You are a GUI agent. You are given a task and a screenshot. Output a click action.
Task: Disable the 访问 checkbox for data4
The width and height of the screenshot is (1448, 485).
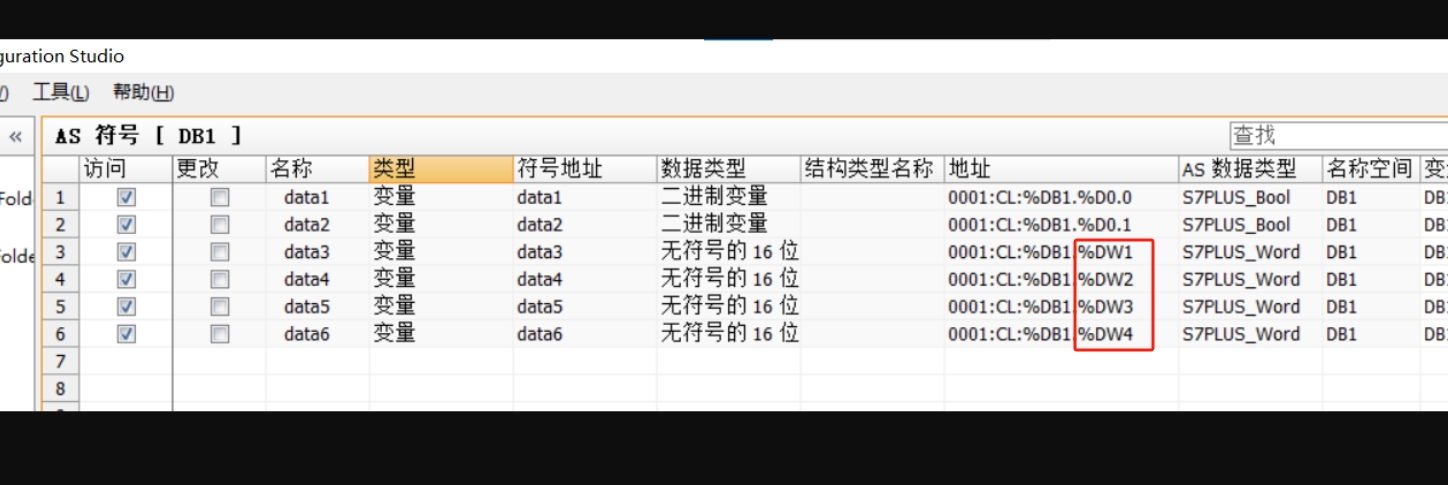point(126,279)
